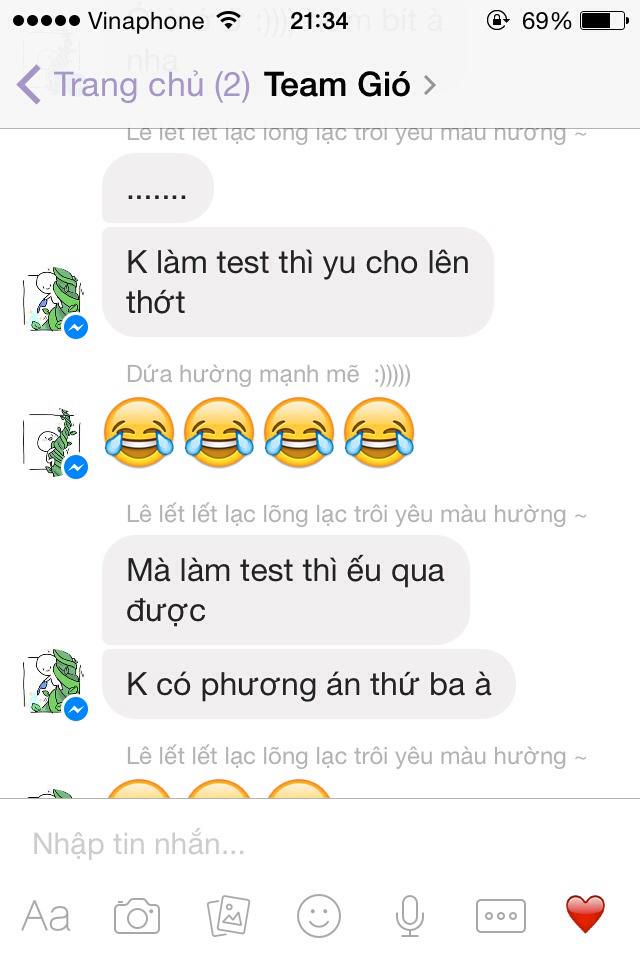Tap the Nhập tin nhắn message field
The image size is (640, 960).
click(x=320, y=844)
